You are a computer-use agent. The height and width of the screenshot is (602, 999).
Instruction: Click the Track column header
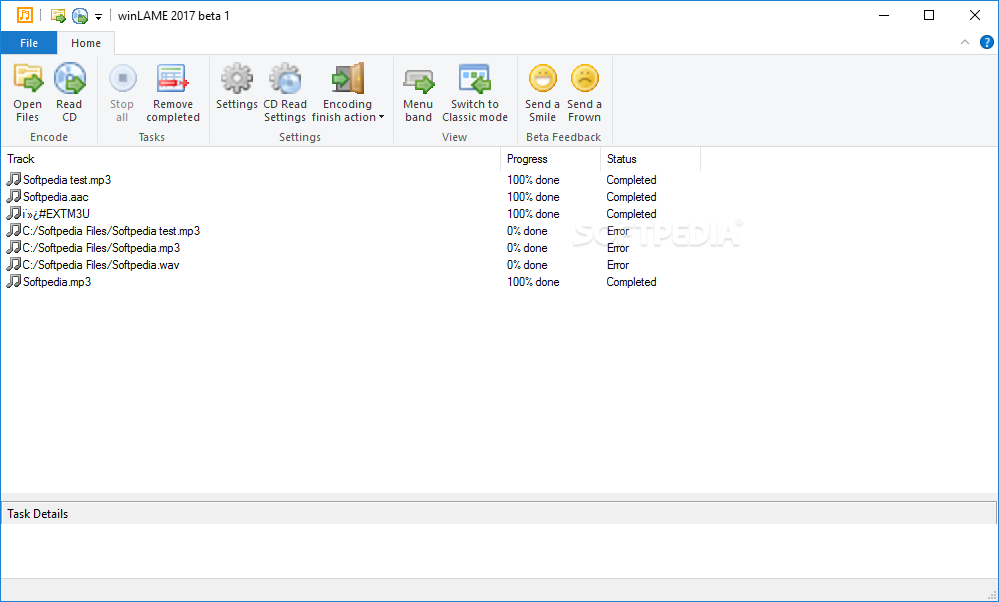tap(251, 159)
